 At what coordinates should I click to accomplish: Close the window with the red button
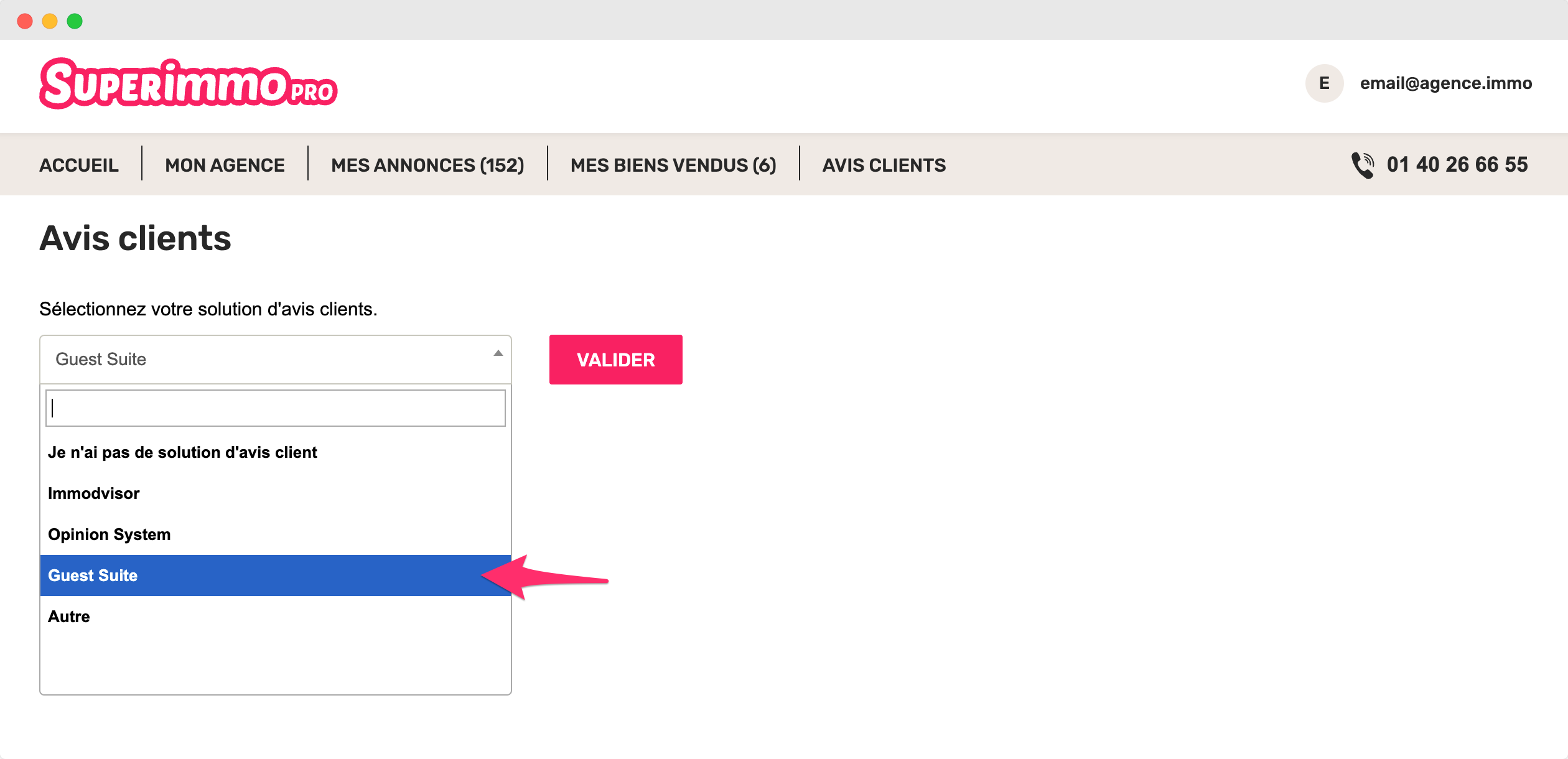[x=25, y=21]
